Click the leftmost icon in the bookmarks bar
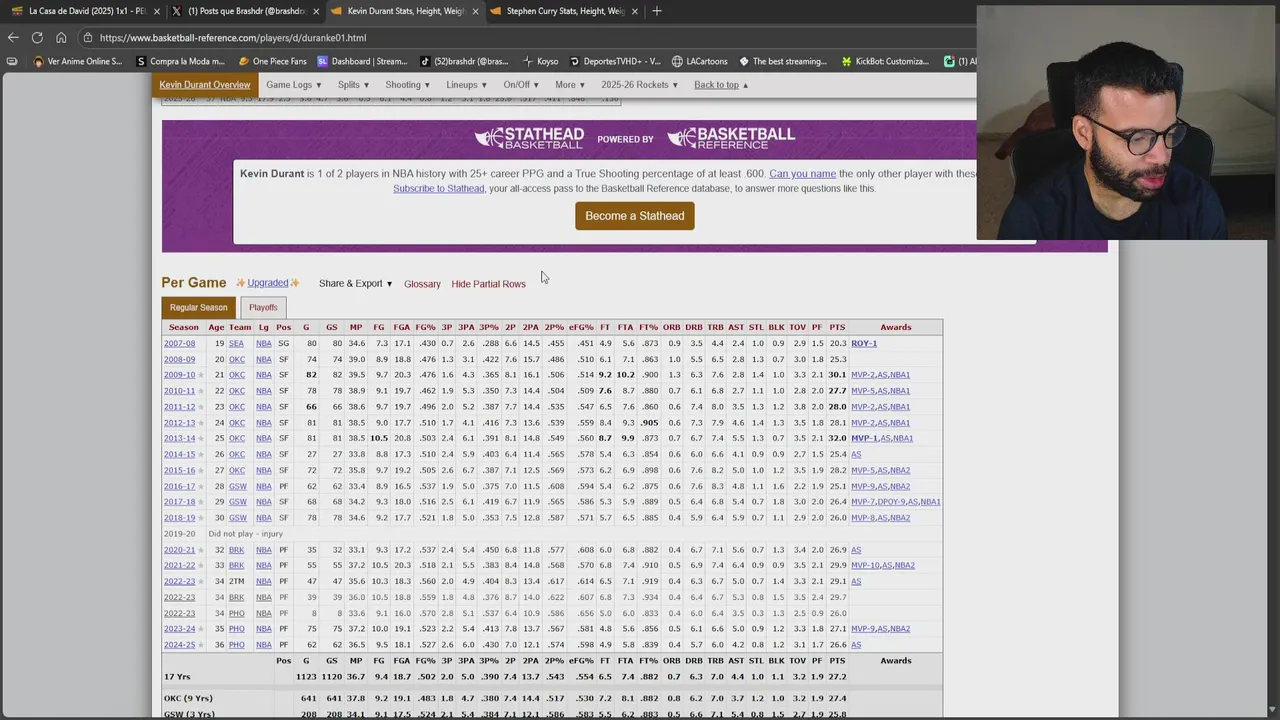The height and width of the screenshot is (720, 1280). (11, 61)
